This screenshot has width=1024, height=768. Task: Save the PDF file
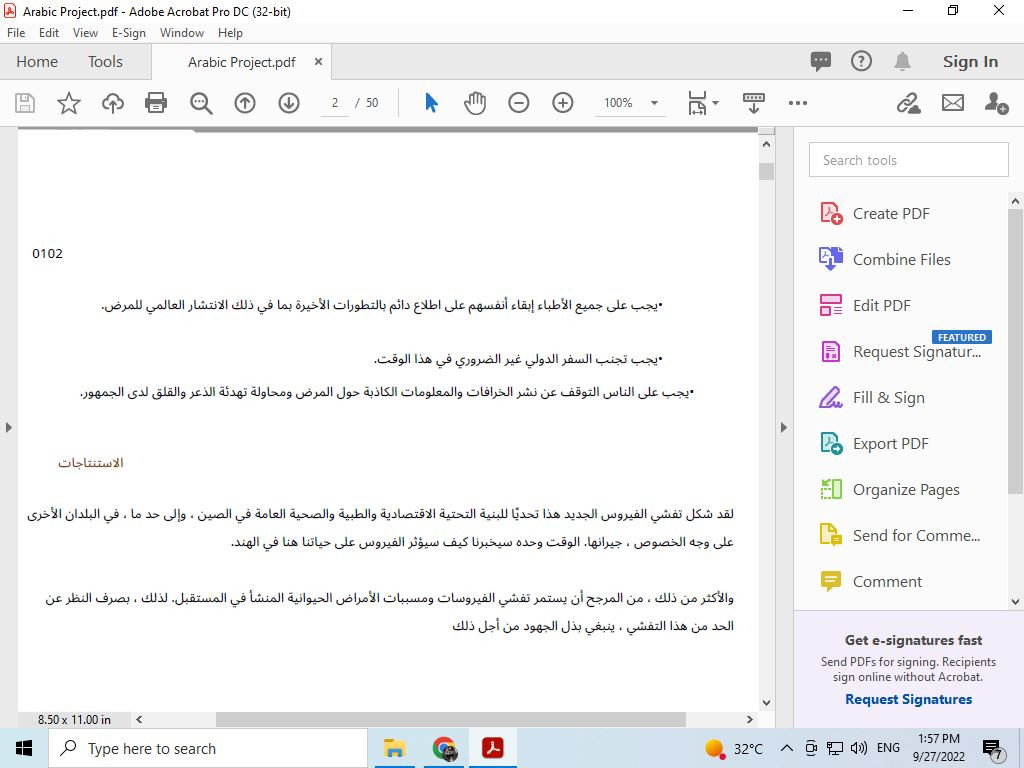[24, 102]
